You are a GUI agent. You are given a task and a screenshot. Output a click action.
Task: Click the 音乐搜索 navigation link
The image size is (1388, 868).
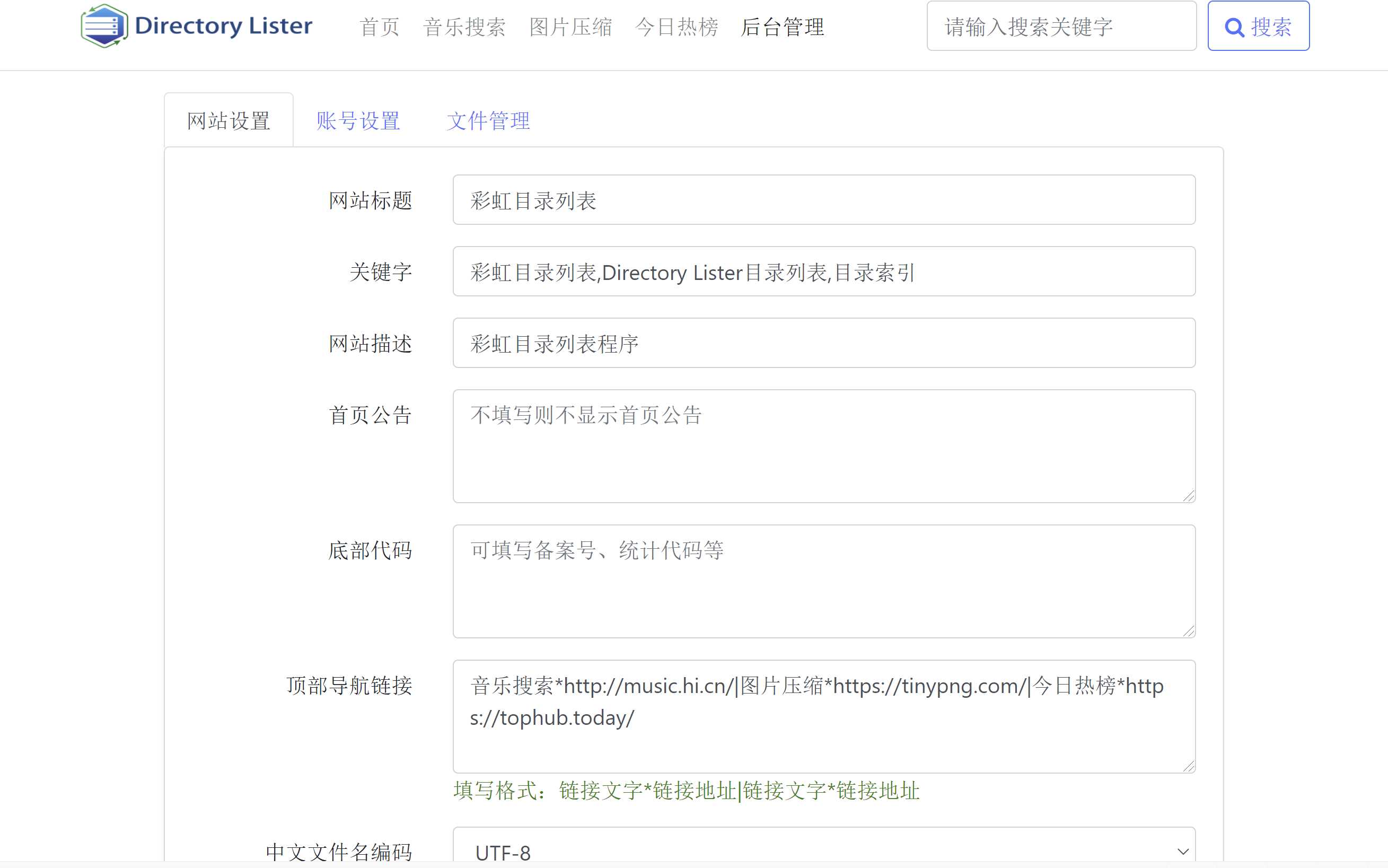tap(462, 28)
